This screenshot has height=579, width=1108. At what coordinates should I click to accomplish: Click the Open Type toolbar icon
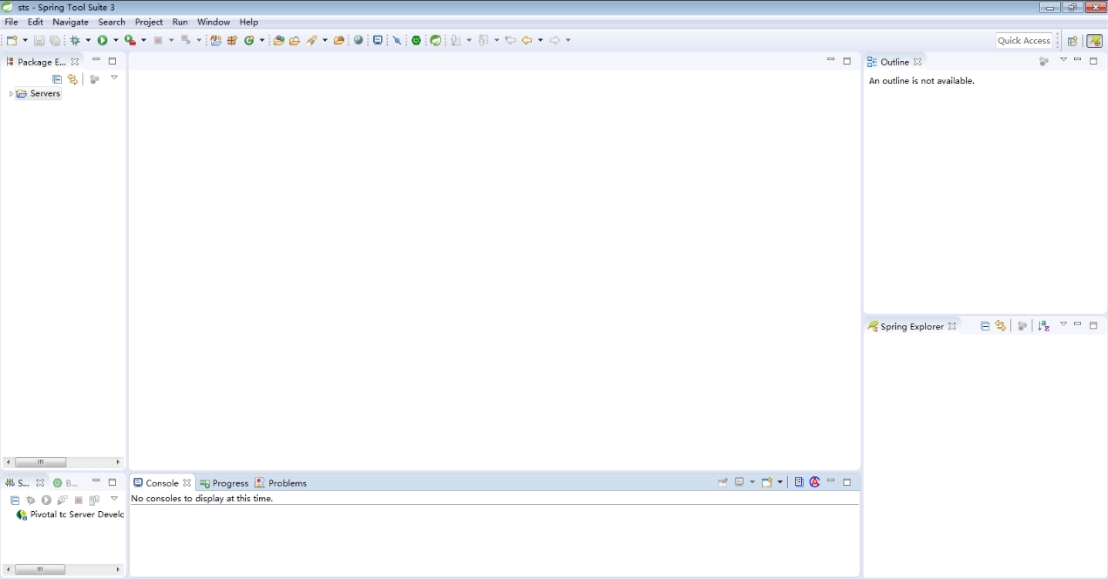point(278,40)
